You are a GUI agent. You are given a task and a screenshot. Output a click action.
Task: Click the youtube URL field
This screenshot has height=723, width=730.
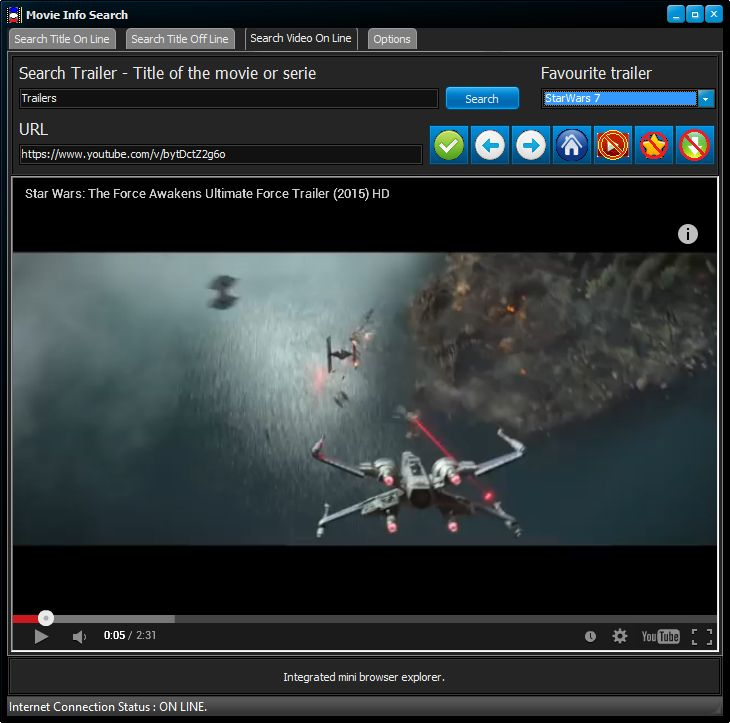tap(221, 155)
